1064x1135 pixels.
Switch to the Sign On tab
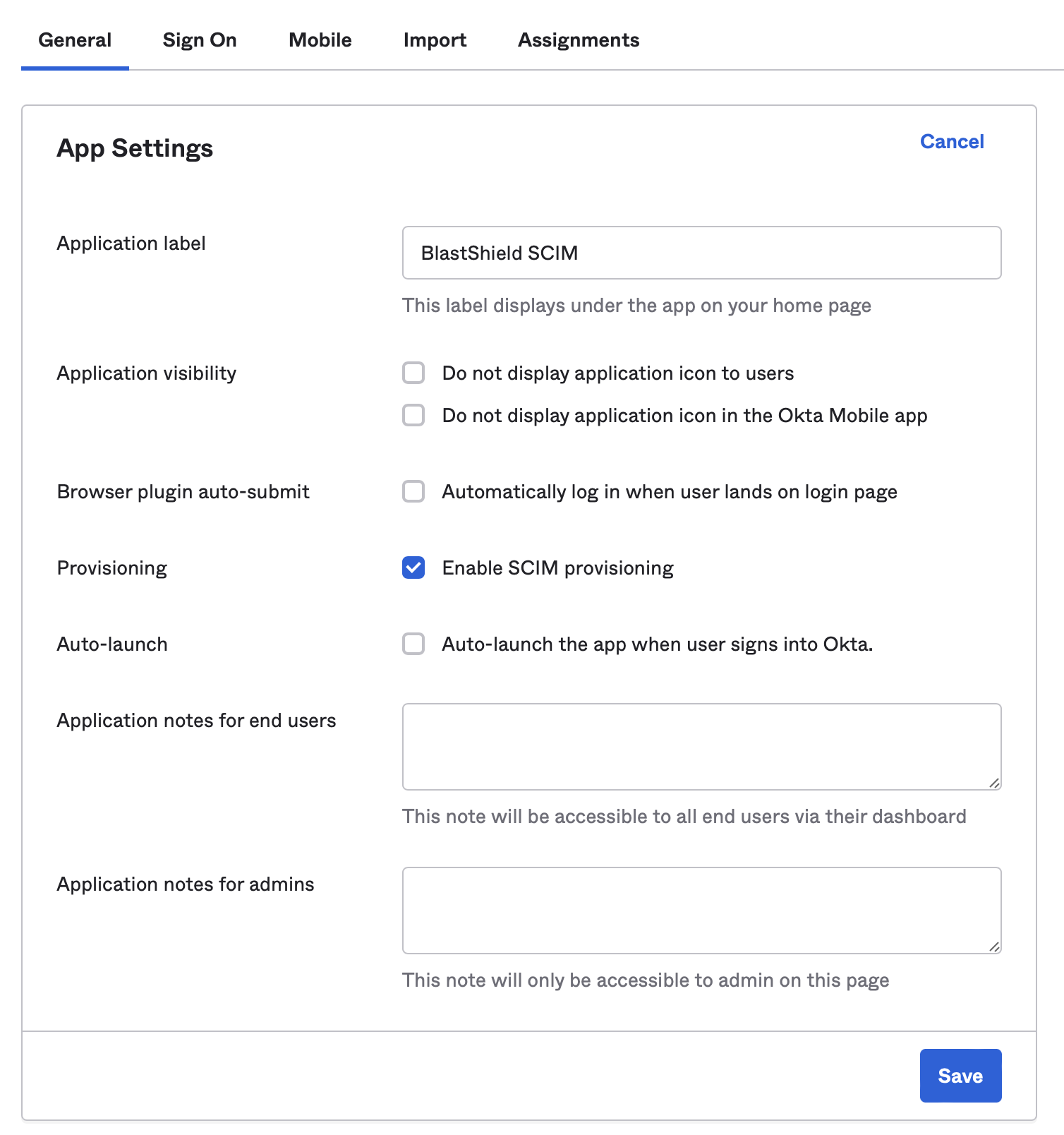point(199,40)
